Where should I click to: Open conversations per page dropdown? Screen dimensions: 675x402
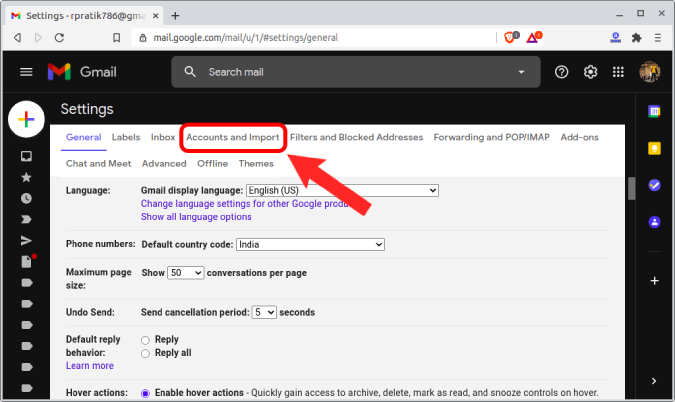(x=185, y=273)
